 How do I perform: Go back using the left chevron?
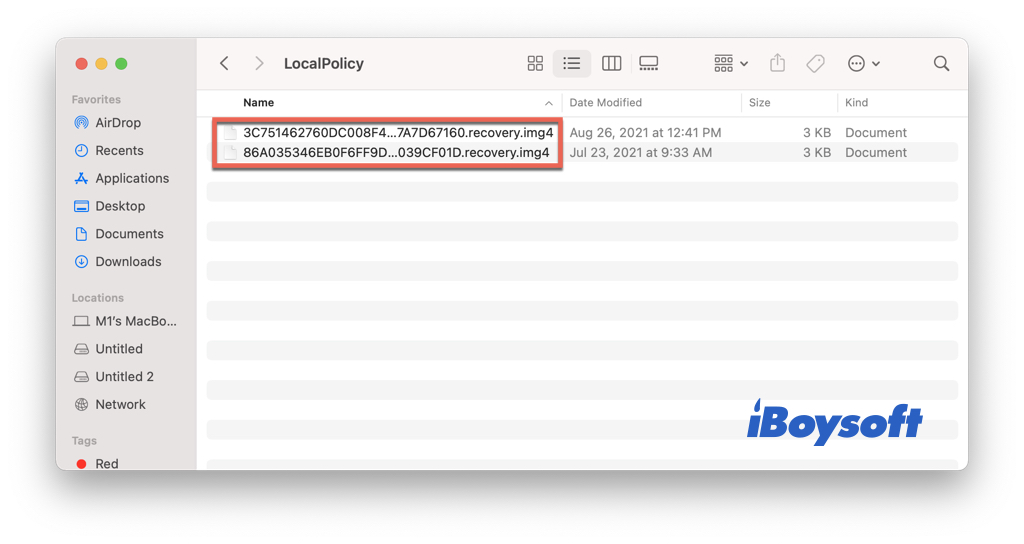click(x=224, y=63)
